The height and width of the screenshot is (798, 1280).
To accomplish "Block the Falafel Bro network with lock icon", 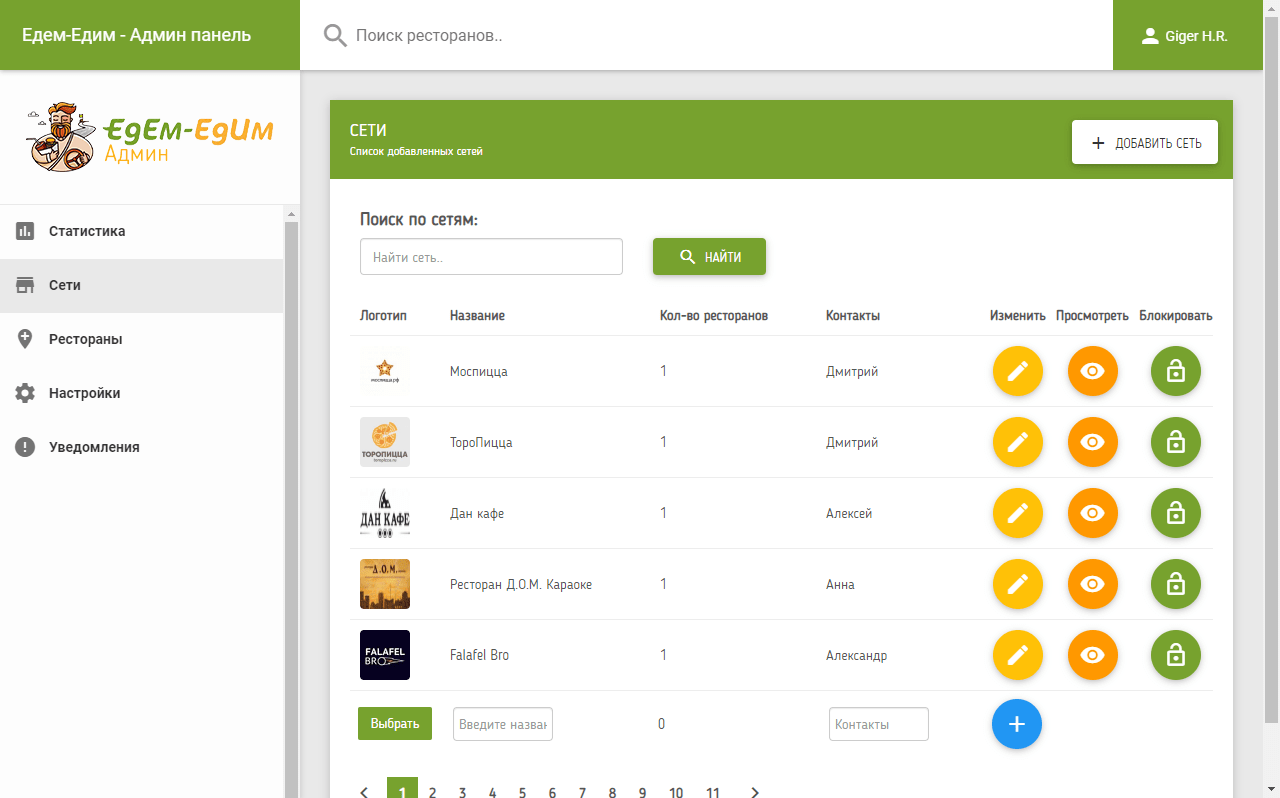I will [x=1176, y=655].
